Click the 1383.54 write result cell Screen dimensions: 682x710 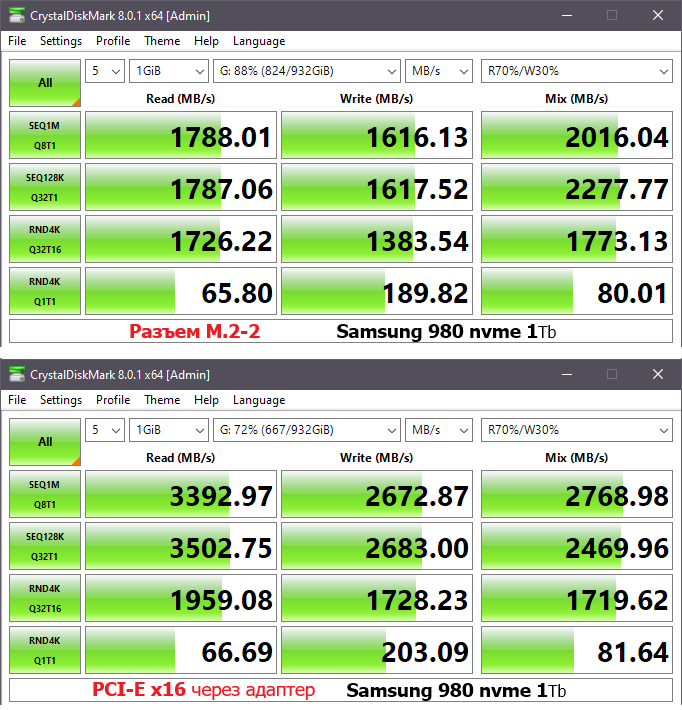click(377, 239)
